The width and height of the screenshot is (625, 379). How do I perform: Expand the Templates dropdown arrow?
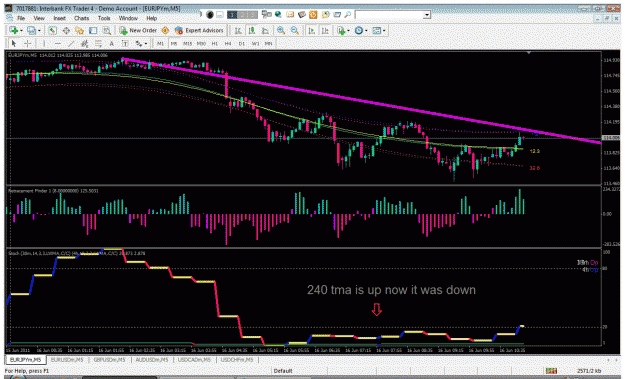(384, 31)
